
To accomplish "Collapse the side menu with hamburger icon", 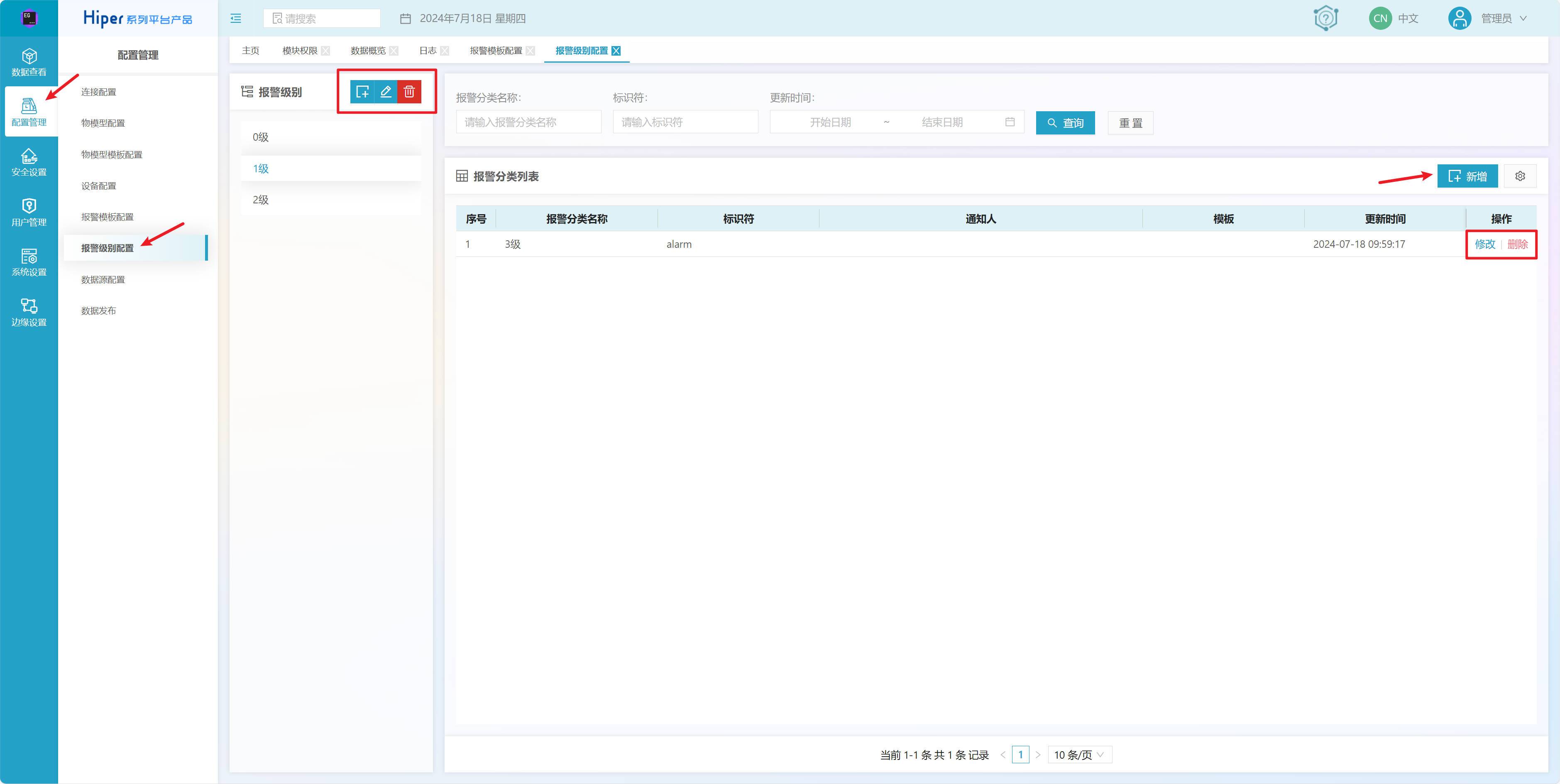I will pyautogui.click(x=235, y=18).
